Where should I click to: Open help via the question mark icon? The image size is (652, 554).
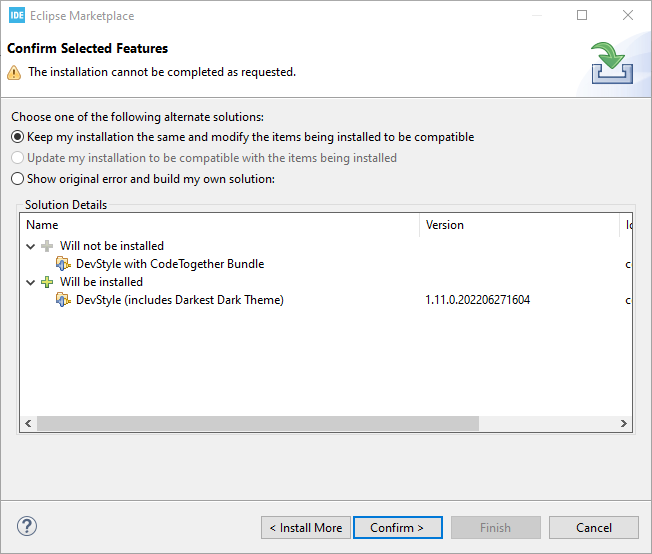click(x=27, y=526)
